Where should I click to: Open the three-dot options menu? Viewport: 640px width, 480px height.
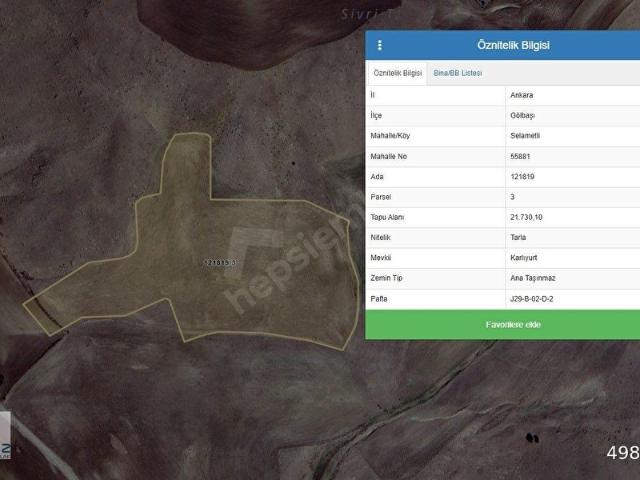coord(380,45)
